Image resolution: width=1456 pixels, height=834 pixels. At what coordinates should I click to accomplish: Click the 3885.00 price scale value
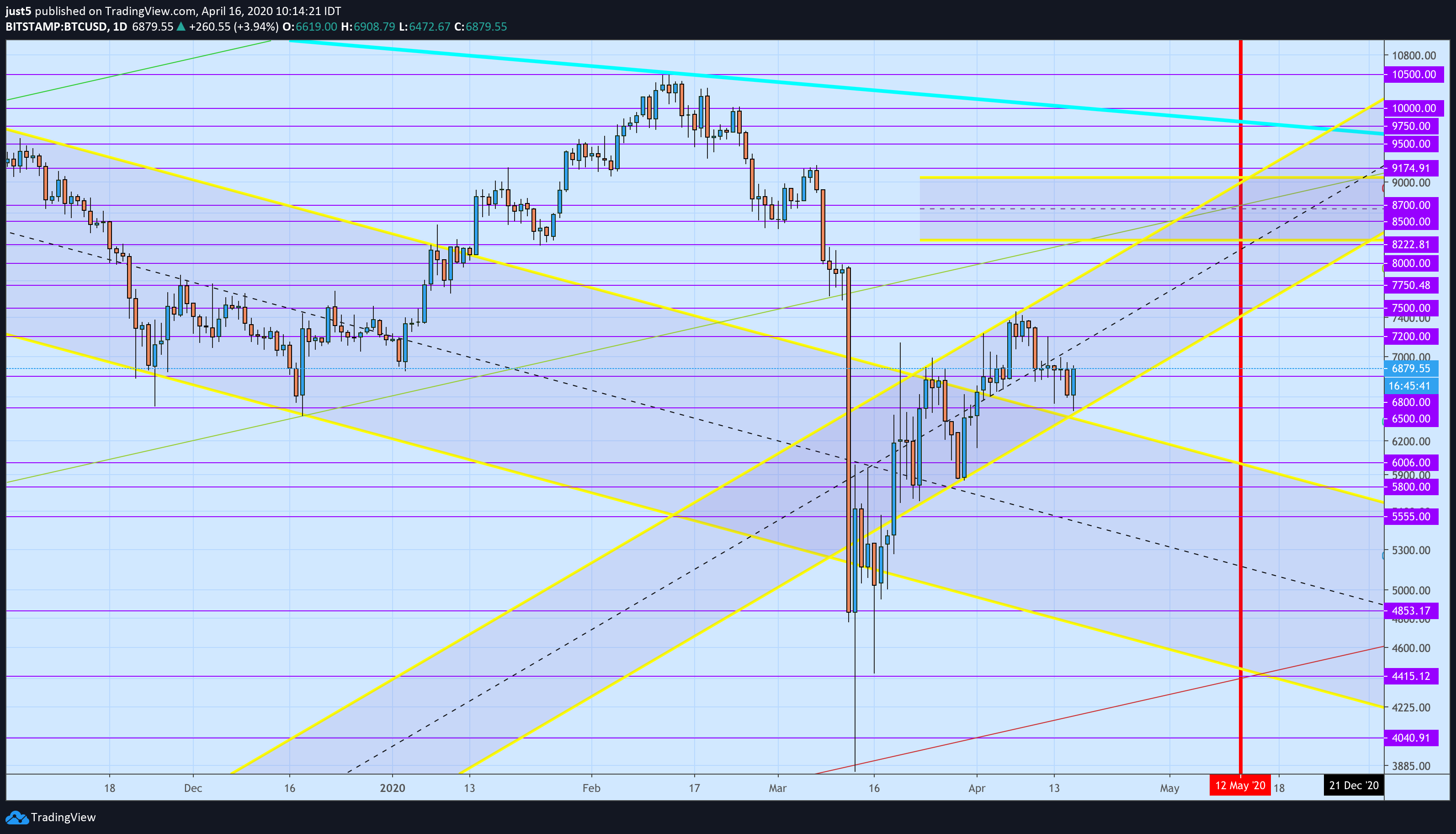(x=1411, y=766)
